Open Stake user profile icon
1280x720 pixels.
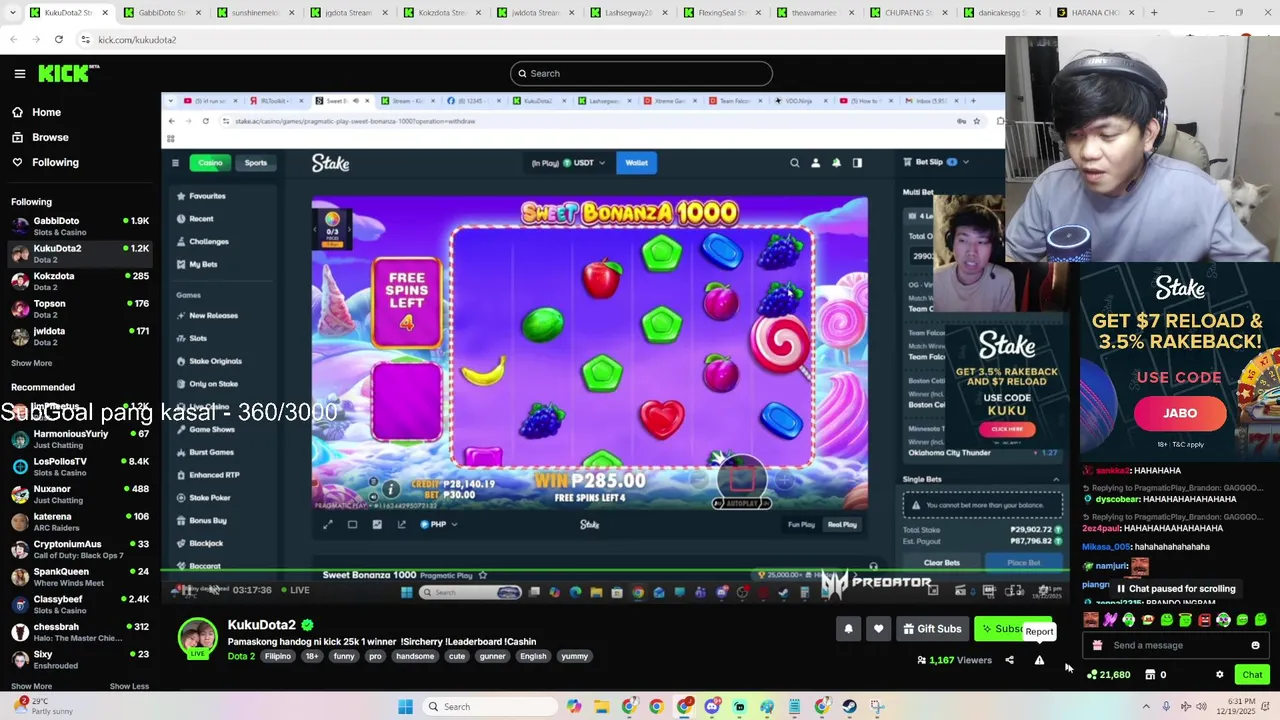(x=815, y=163)
